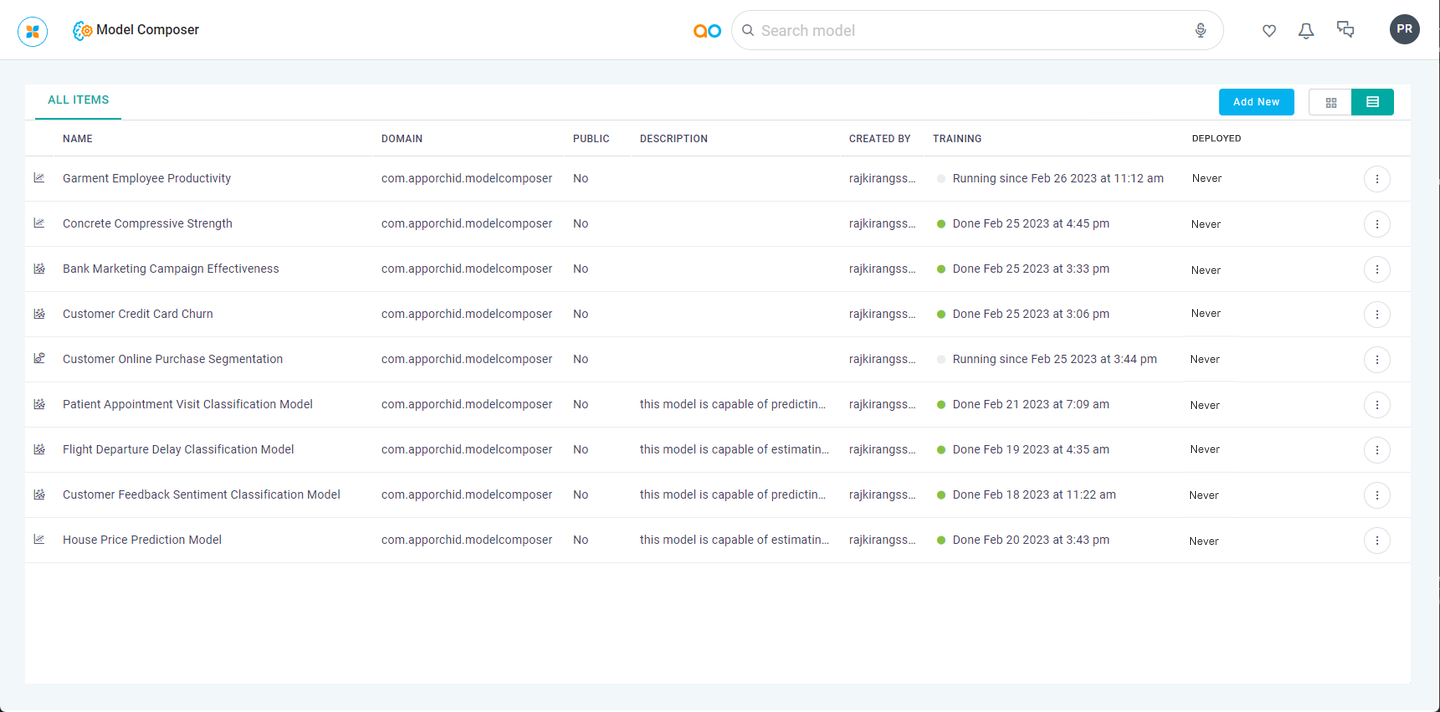This screenshot has height=712, width=1440.
Task: Open favorites via the heart icon
Action: 1269,31
